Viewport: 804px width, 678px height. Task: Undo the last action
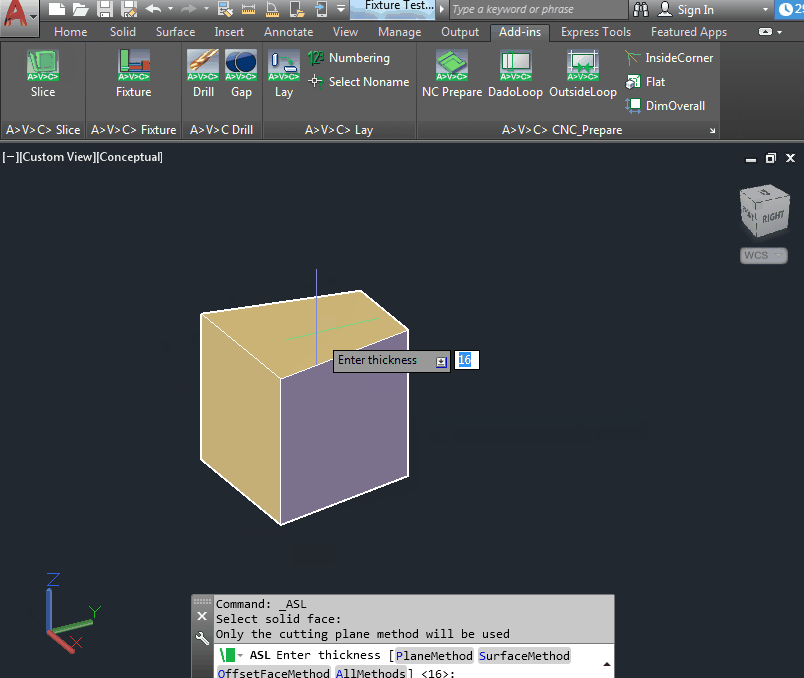(x=153, y=9)
